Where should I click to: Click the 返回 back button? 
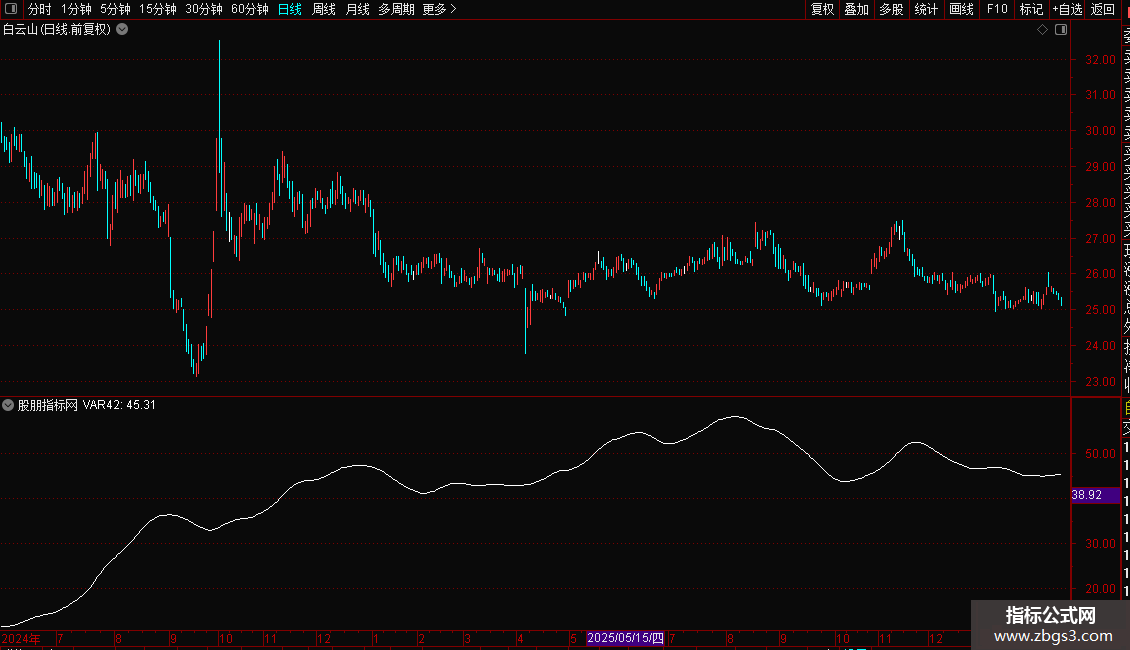click(x=1103, y=9)
